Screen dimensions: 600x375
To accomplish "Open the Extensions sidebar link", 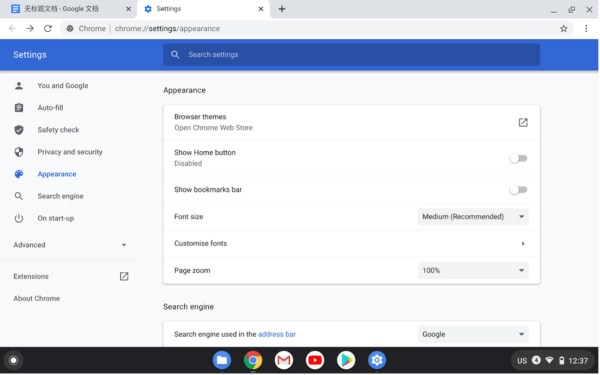I will point(31,277).
